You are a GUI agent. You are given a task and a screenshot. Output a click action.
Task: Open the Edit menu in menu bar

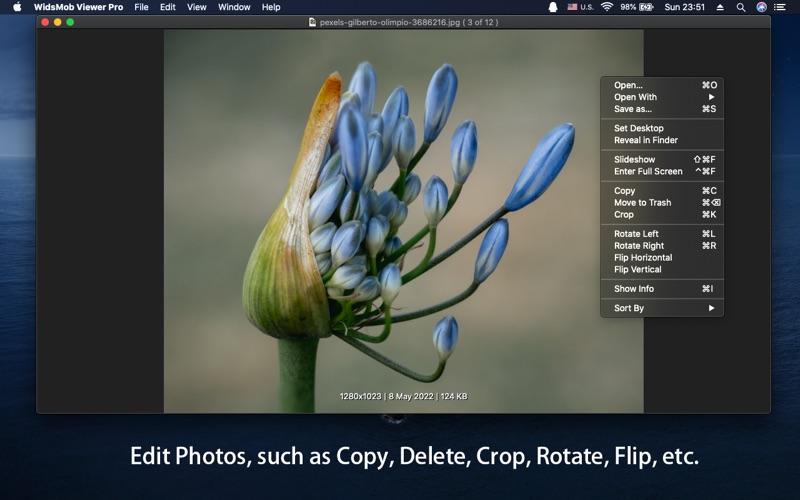click(x=167, y=7)
